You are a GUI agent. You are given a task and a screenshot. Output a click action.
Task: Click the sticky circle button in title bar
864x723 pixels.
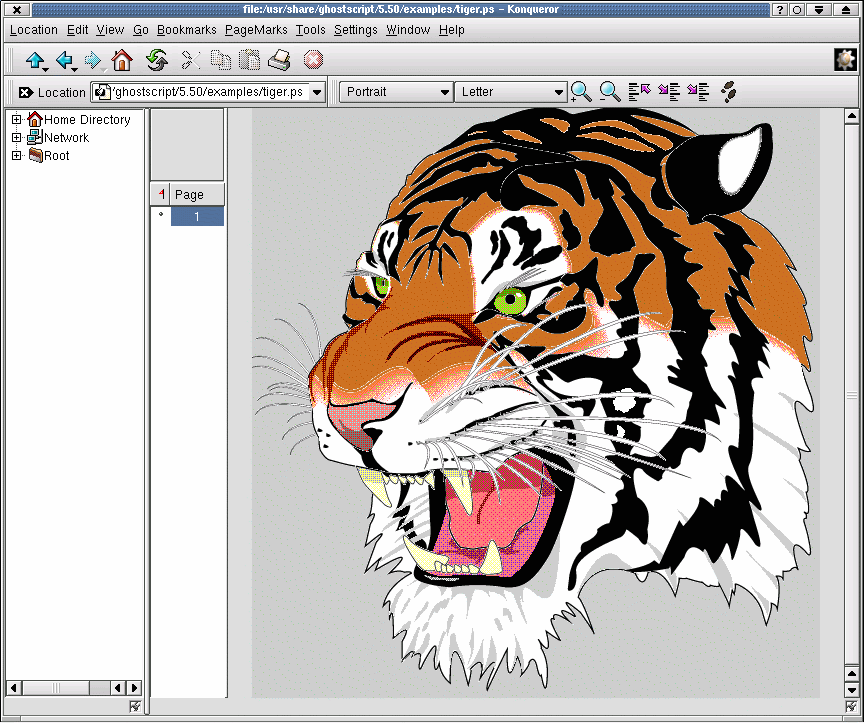797,9
